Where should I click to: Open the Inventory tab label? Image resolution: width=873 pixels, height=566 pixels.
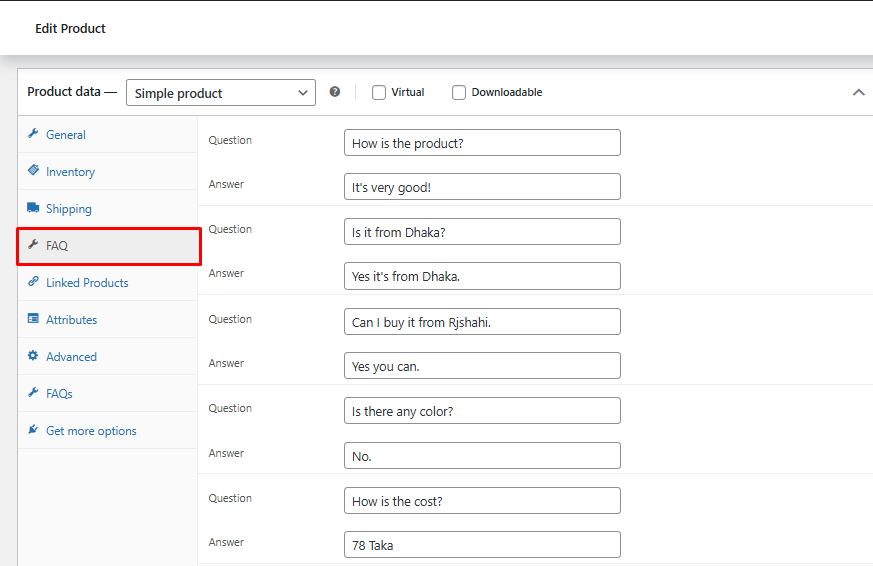70,172
